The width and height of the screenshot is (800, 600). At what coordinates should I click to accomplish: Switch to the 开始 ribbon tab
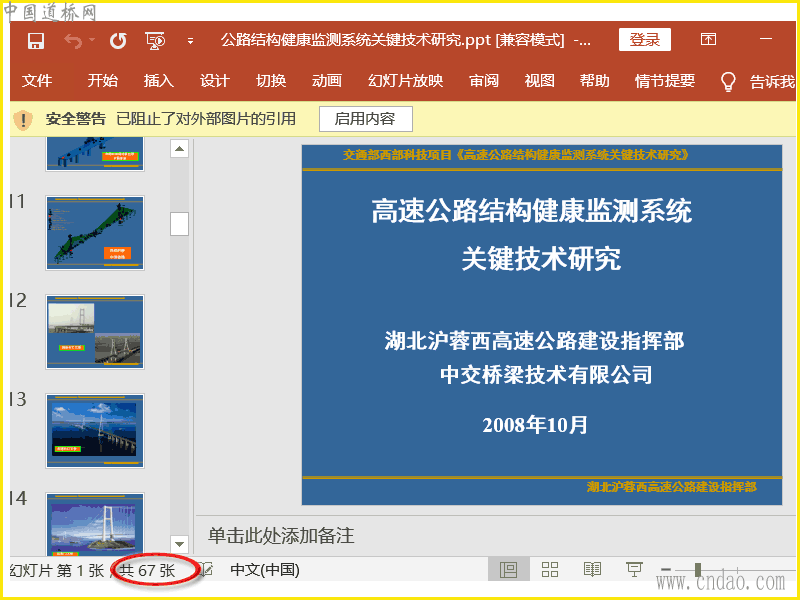click(x=103, y=81)
